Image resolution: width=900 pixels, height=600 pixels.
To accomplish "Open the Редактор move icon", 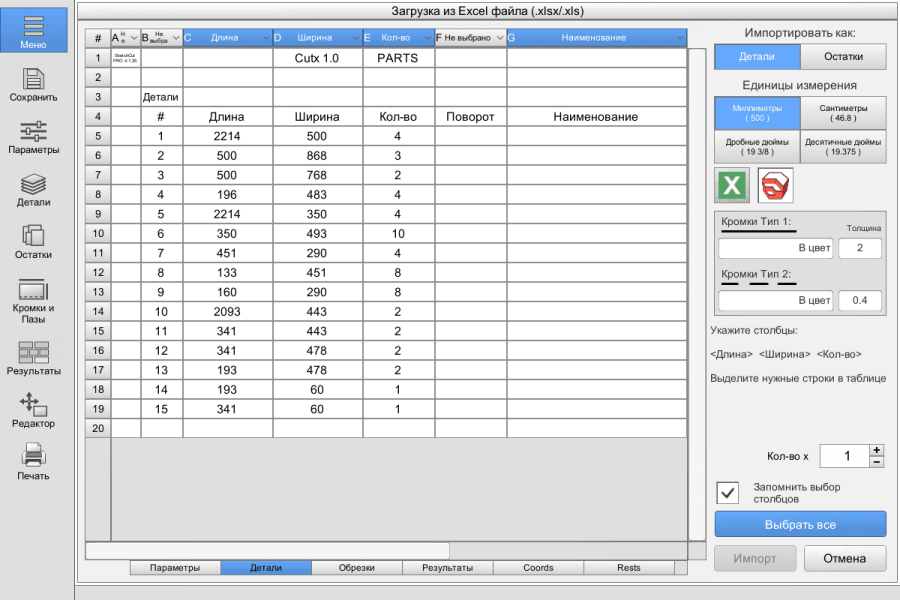I will [x=33, y=404].
